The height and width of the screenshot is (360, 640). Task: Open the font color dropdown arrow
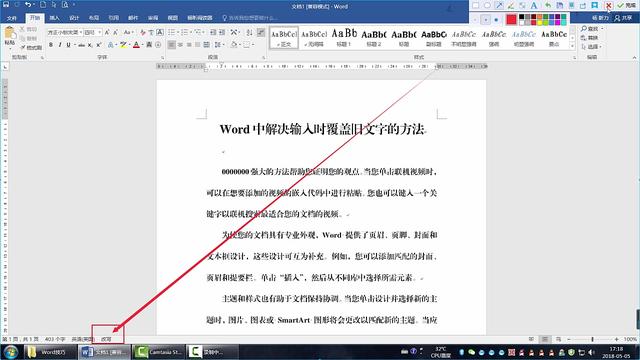pyautogui.click(x=142, y=44)
